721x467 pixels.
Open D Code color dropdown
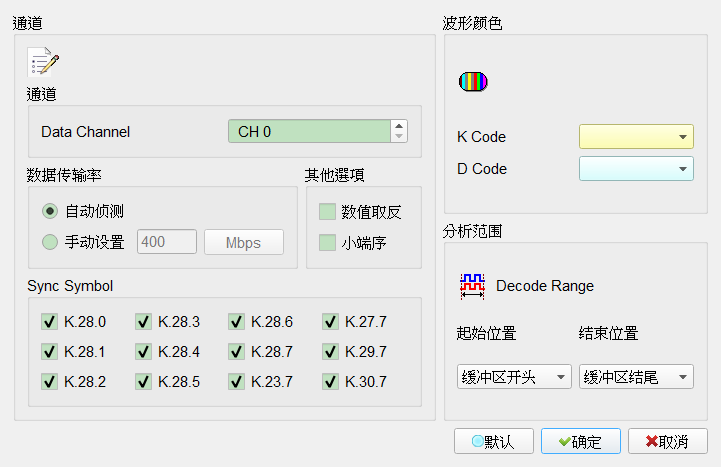636,169
